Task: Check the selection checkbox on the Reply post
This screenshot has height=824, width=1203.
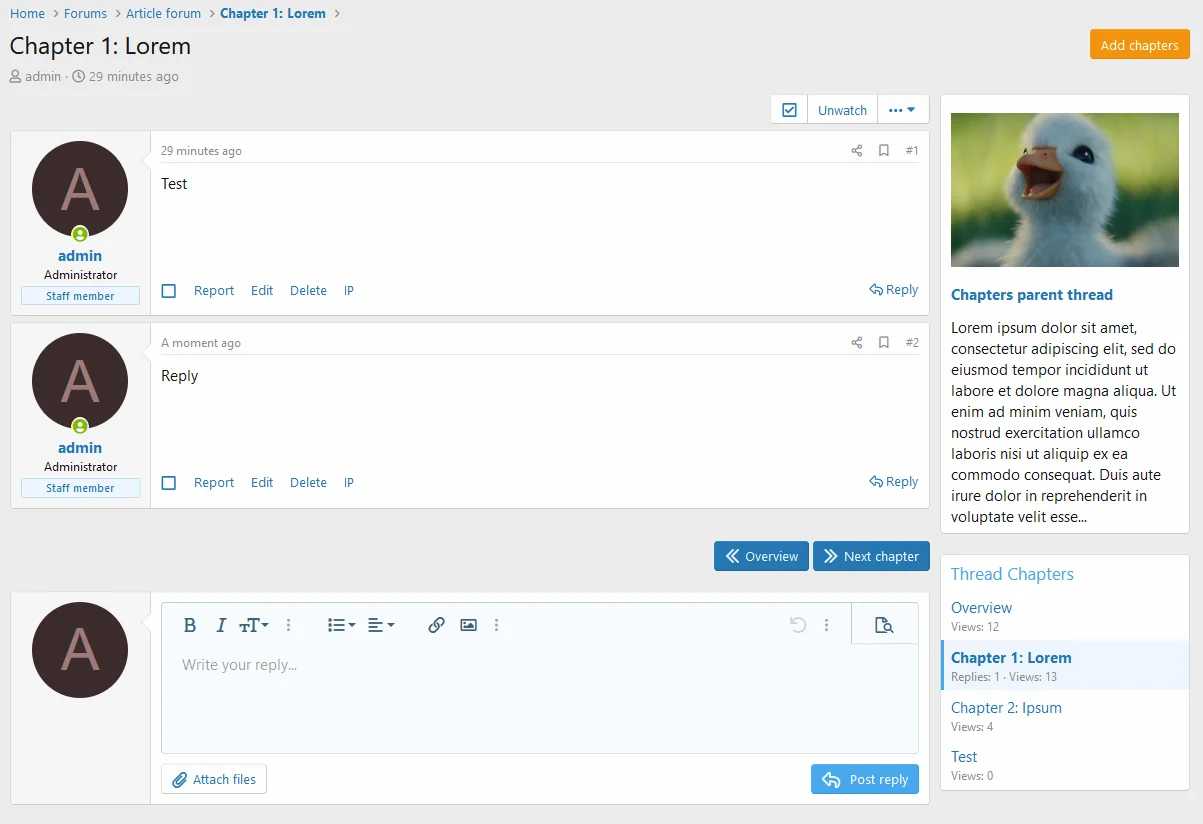Action: pyautogui.click(x=169, y=482)
